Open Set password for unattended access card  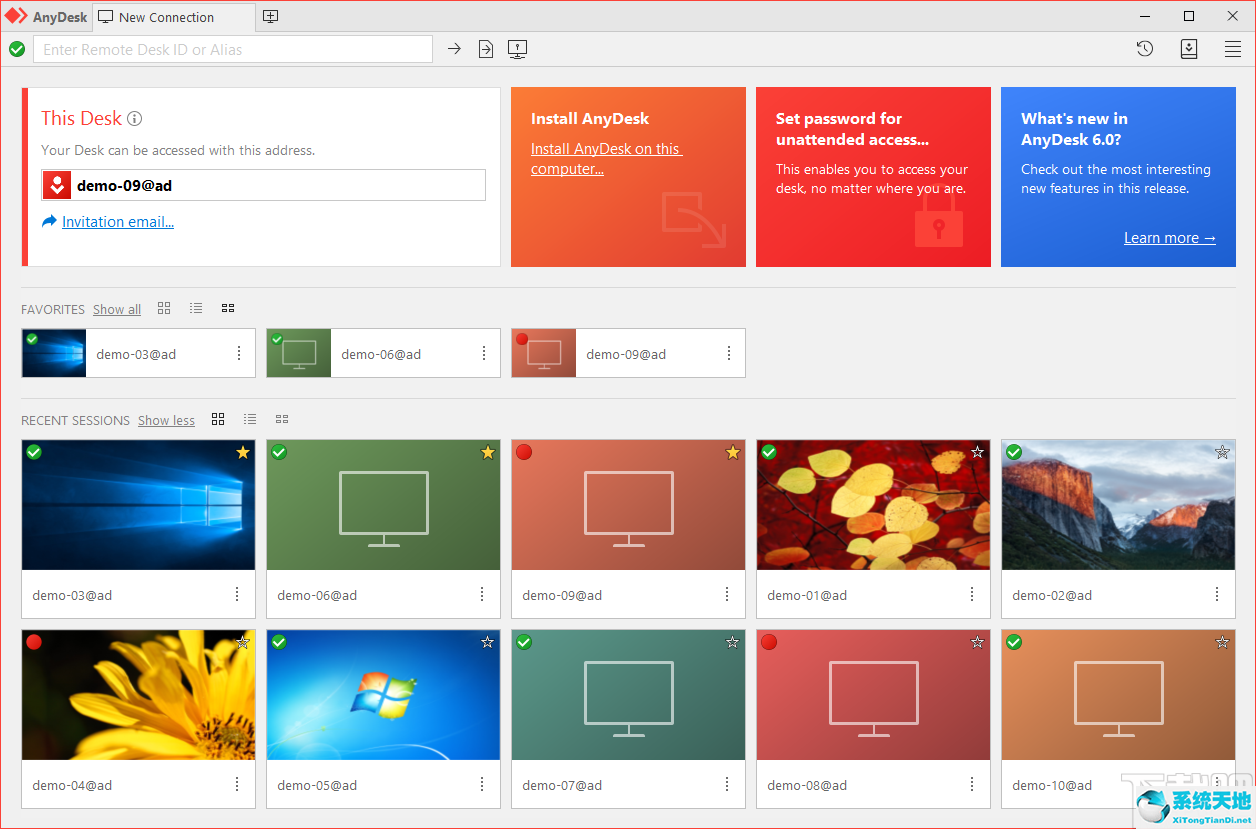tap(873, 177)
